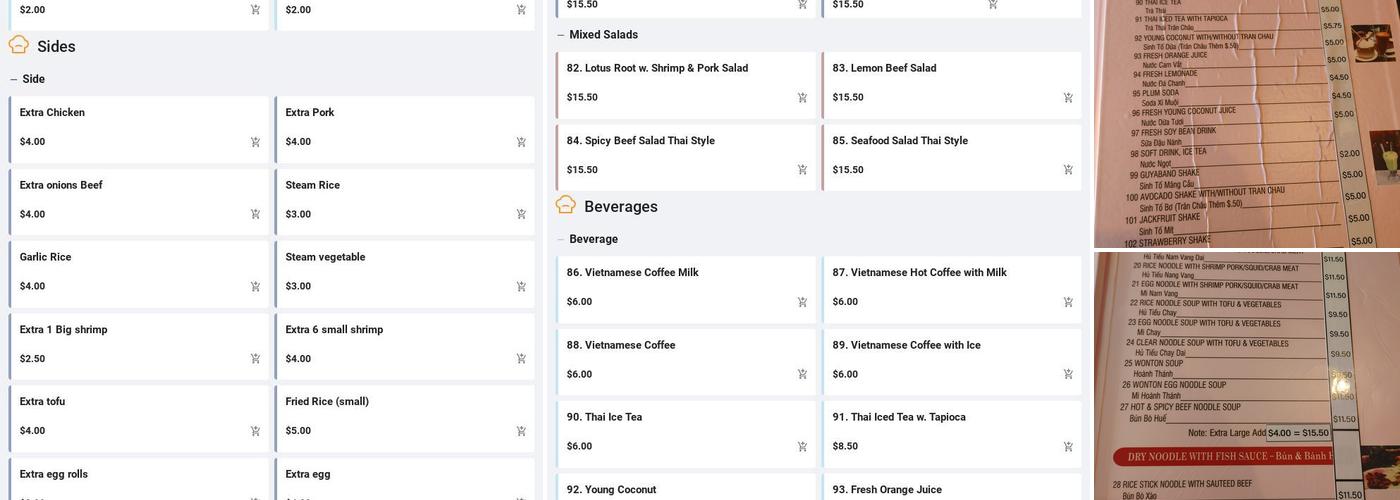
Task: Add Extra Chicken to cart
Action: tap(255, 142)
